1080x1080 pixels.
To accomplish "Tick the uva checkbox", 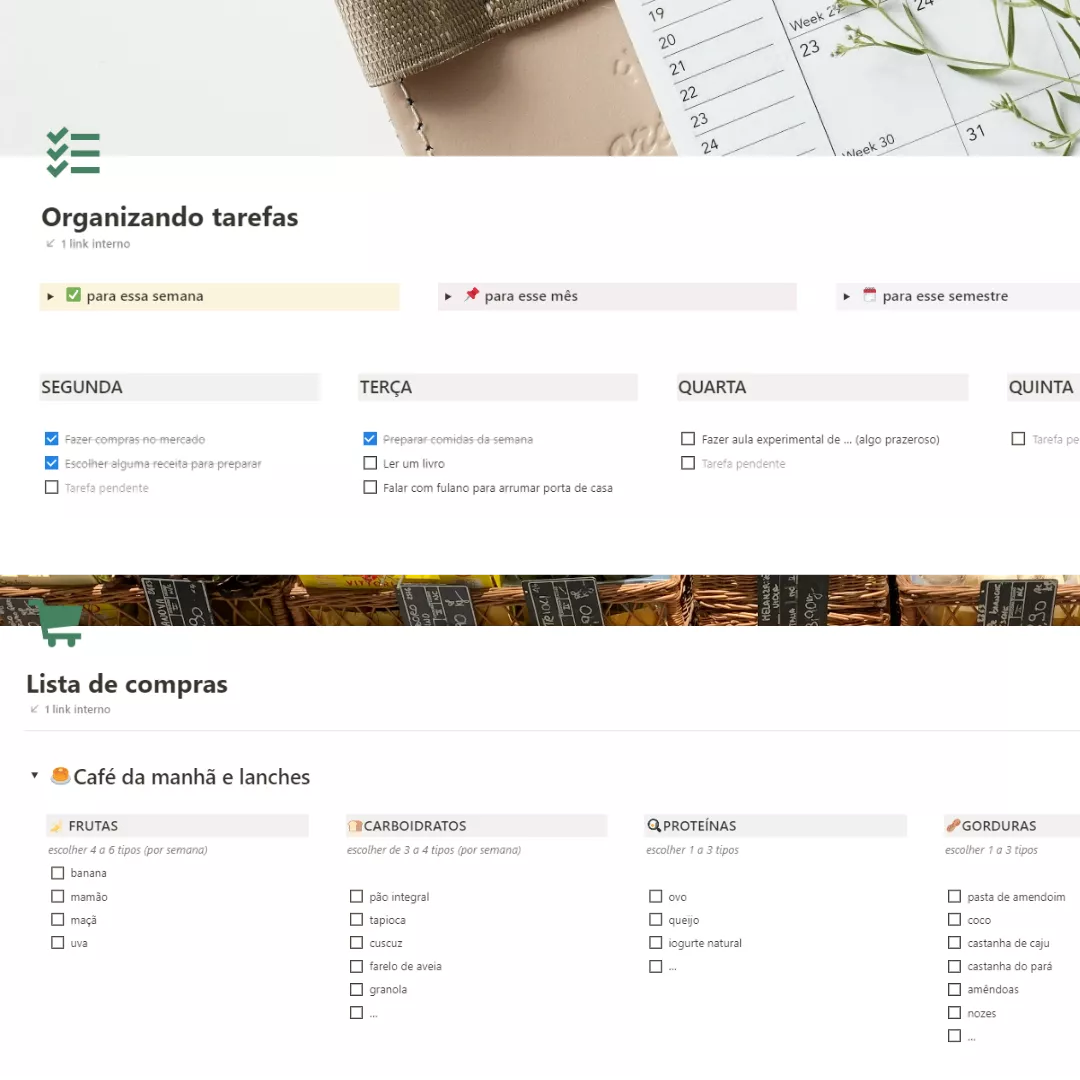I will pyautogui.click(x=57, y=942).
